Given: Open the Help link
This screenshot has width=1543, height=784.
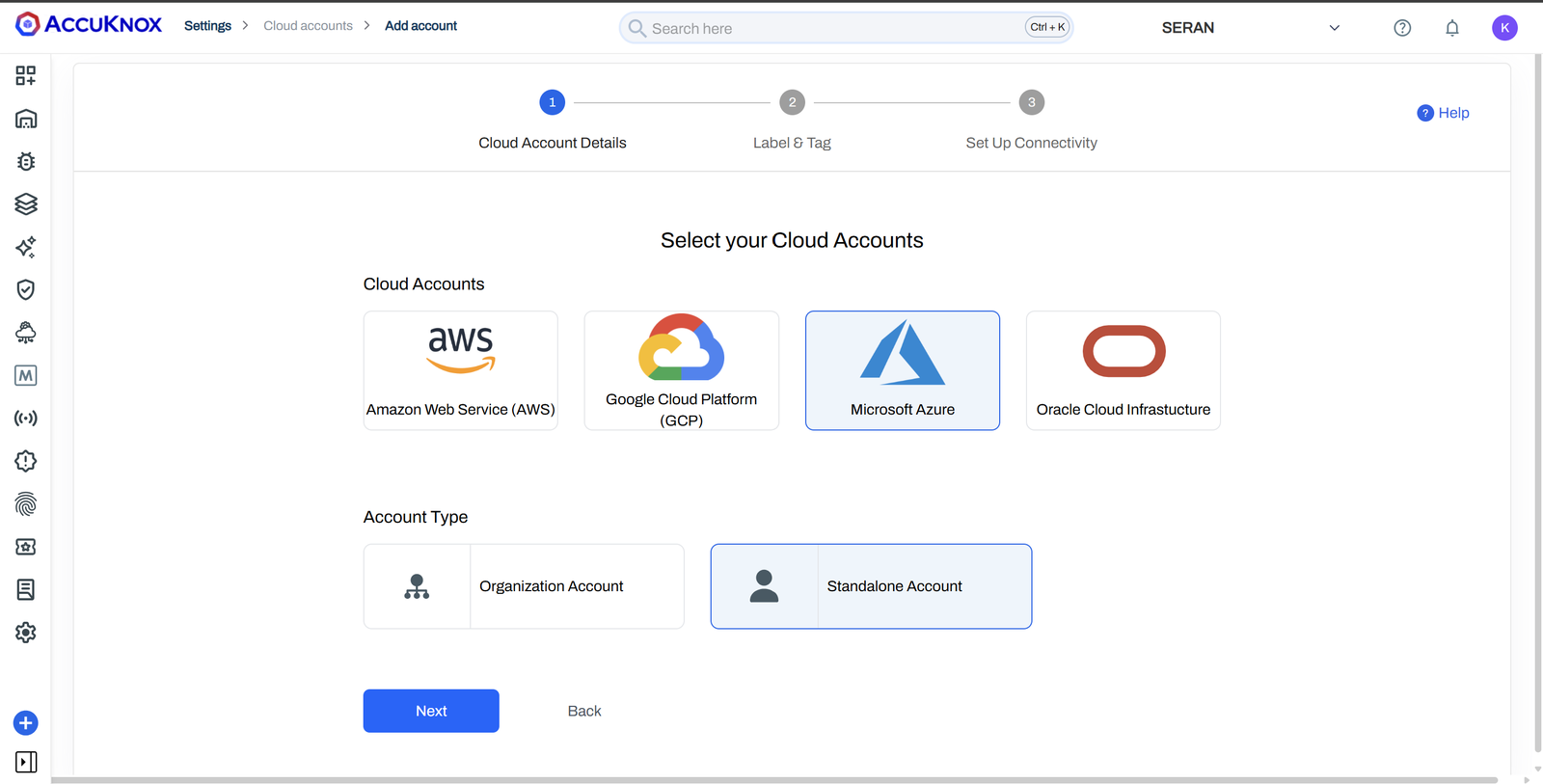Looking at the screenshot, I should click(x=1443, y=113).
